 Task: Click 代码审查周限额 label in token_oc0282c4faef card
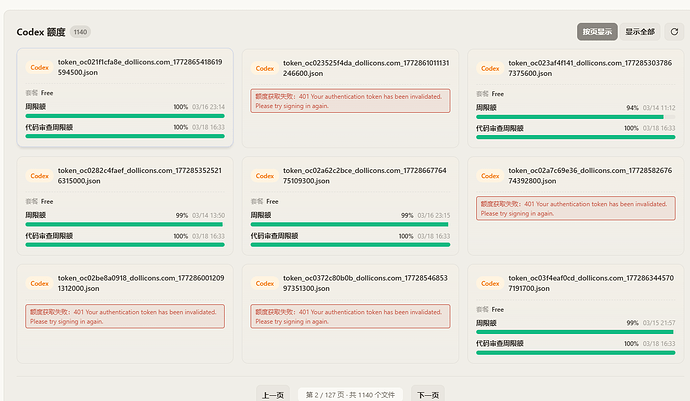[x=49, y=236]
